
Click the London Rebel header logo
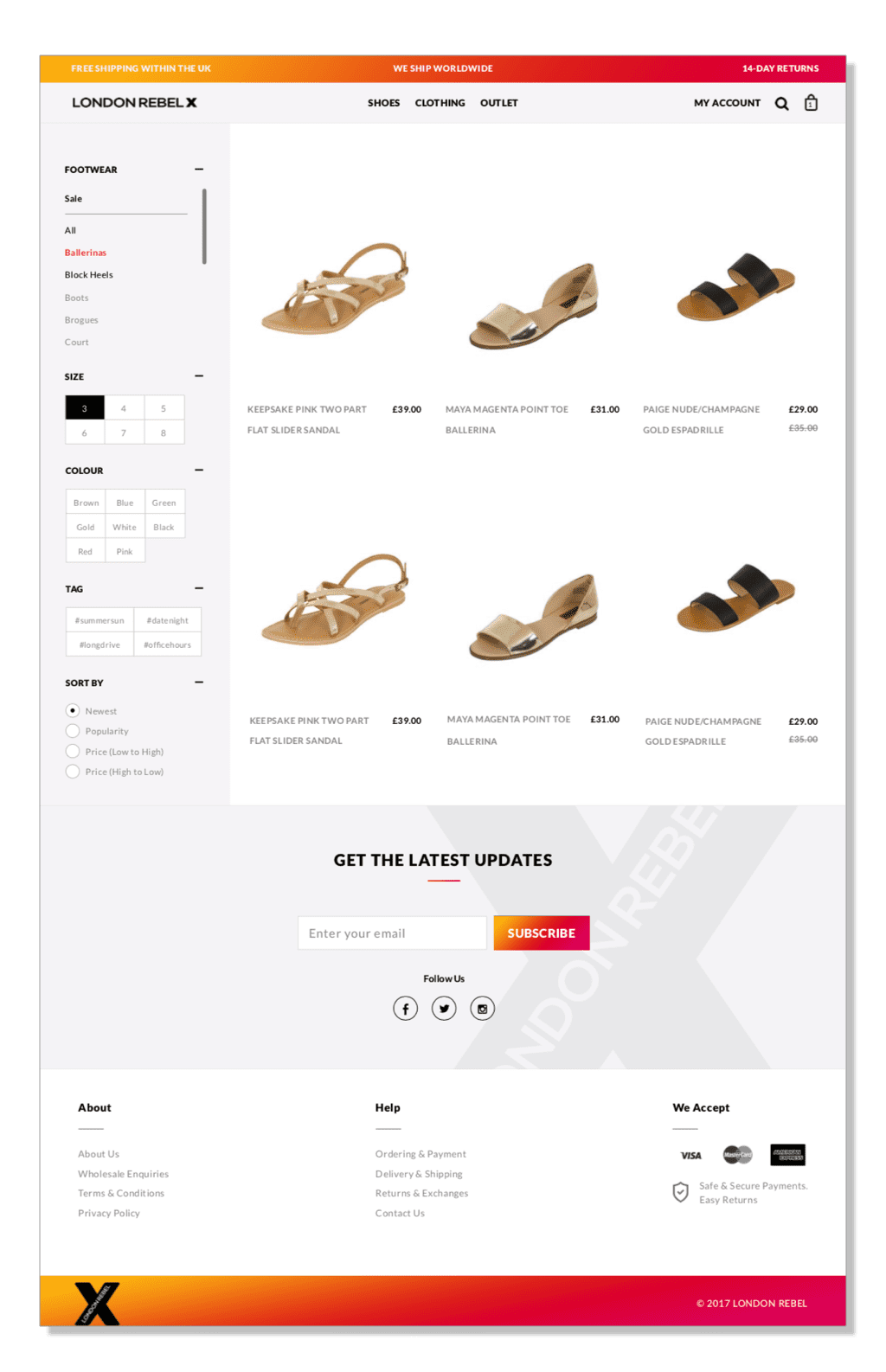pyautogui.click(x=134, y=103)
